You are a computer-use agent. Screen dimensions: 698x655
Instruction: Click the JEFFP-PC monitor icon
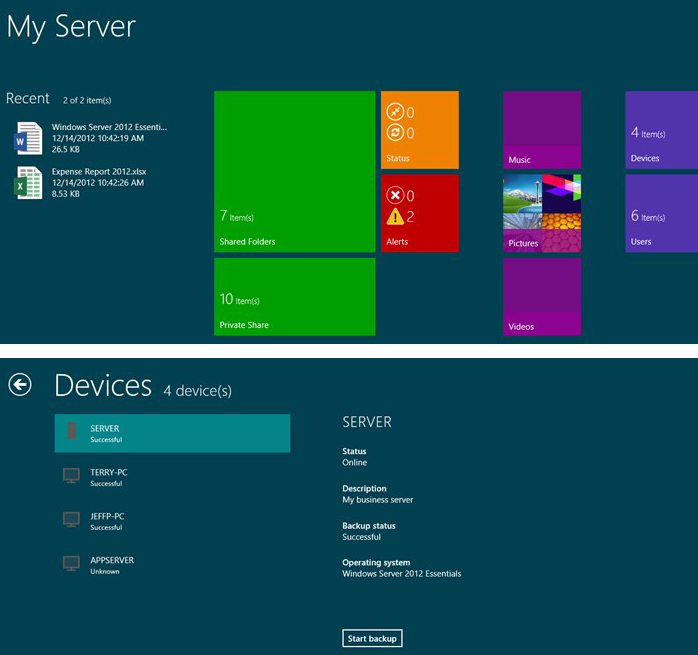tap(71, 520)
